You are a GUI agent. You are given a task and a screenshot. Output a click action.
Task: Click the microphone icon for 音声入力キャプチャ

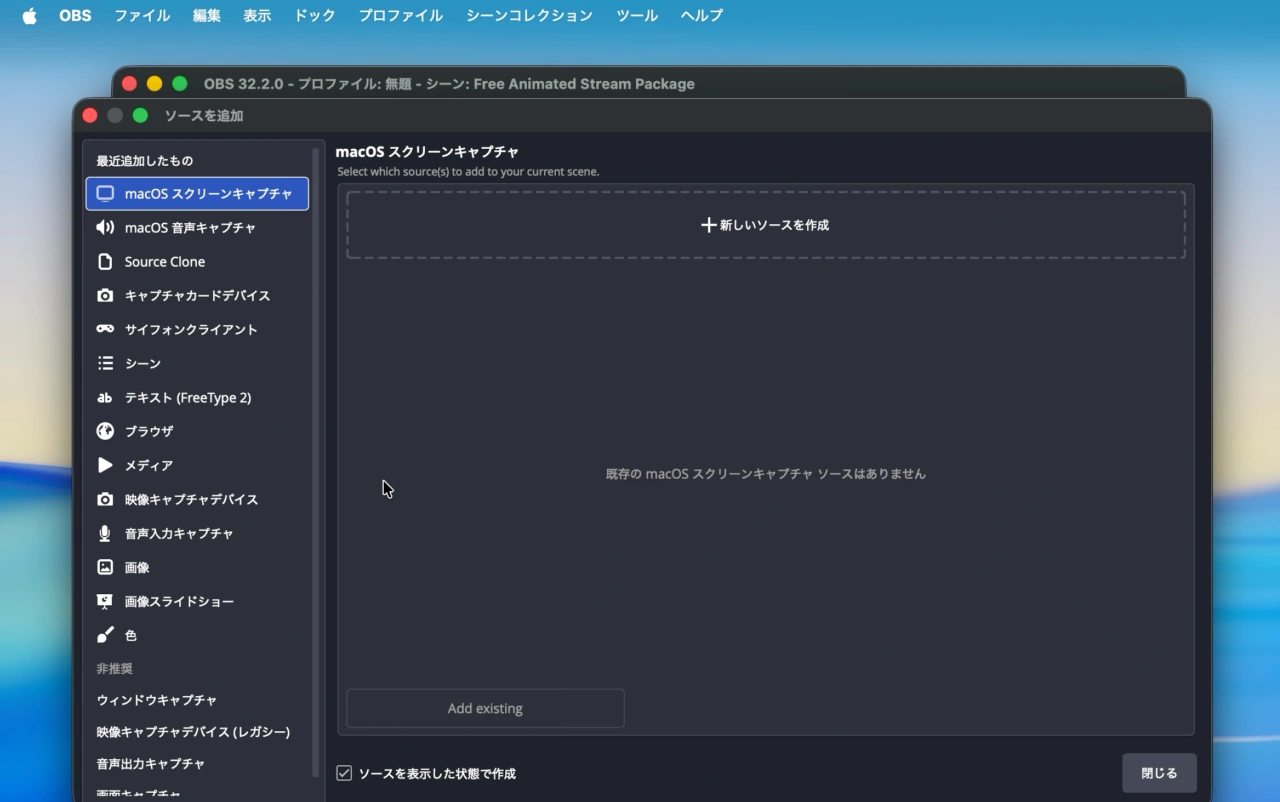[105, 534]
